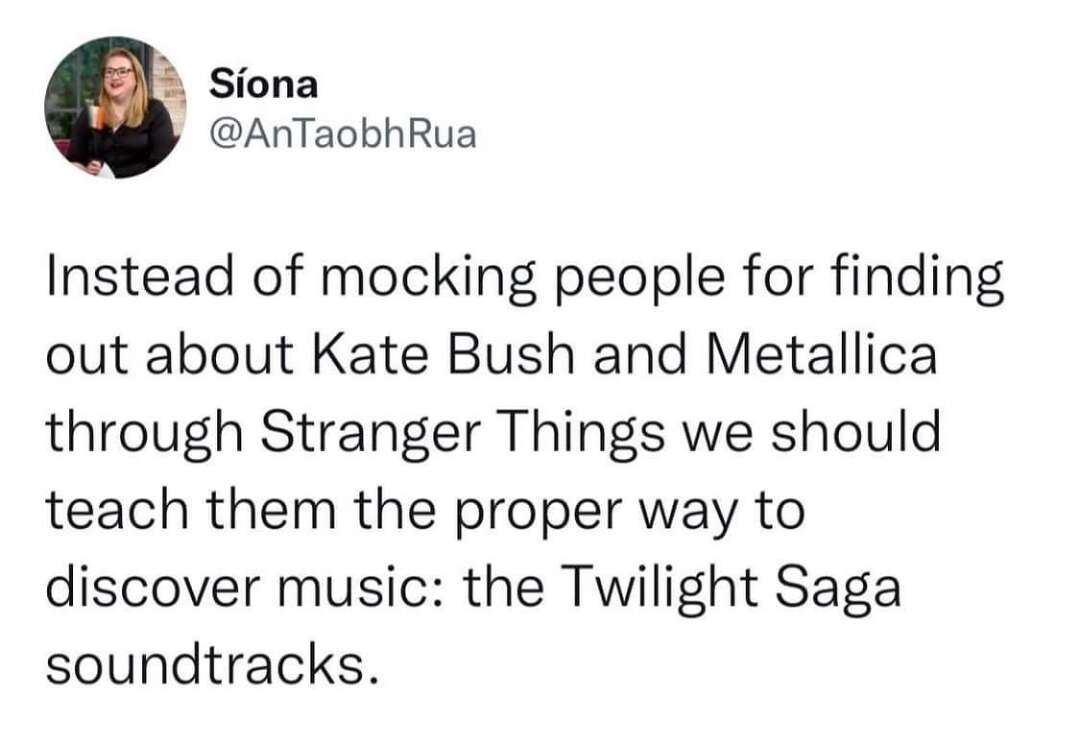Click the display name Síona
The image size is (1080, 756).
(x=264, y=84)
